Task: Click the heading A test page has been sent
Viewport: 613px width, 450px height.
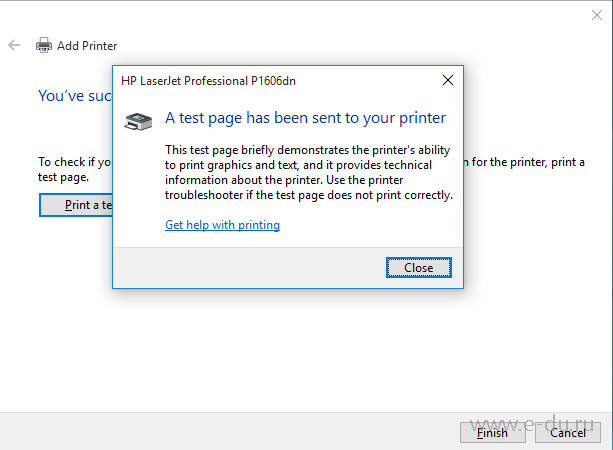Action: [305, 118]
